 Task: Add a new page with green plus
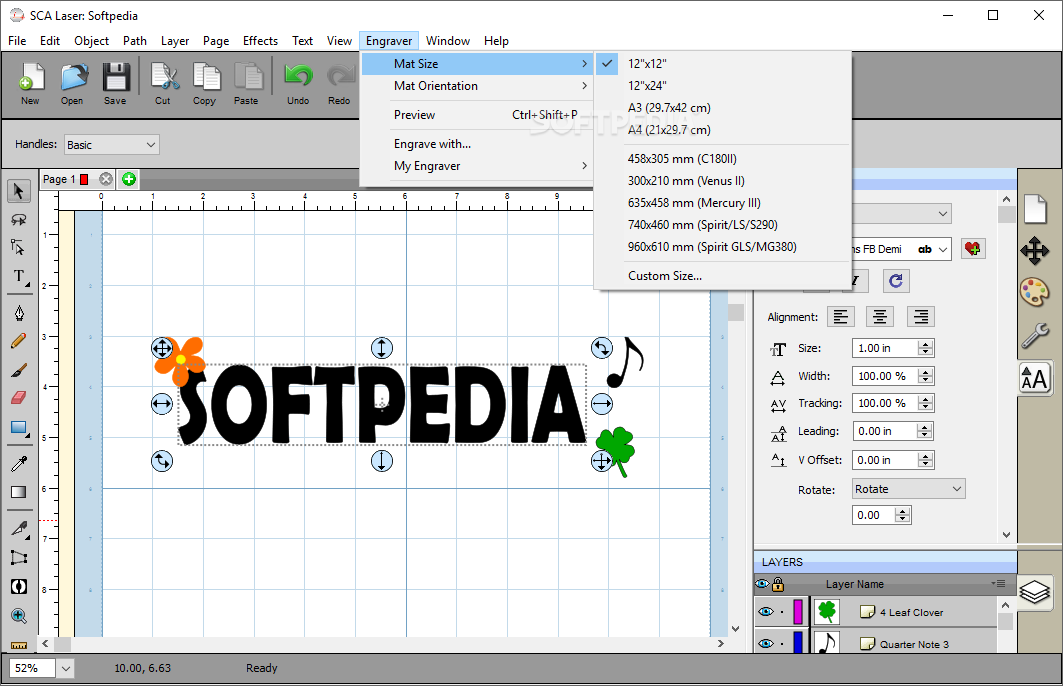(129, 179)
